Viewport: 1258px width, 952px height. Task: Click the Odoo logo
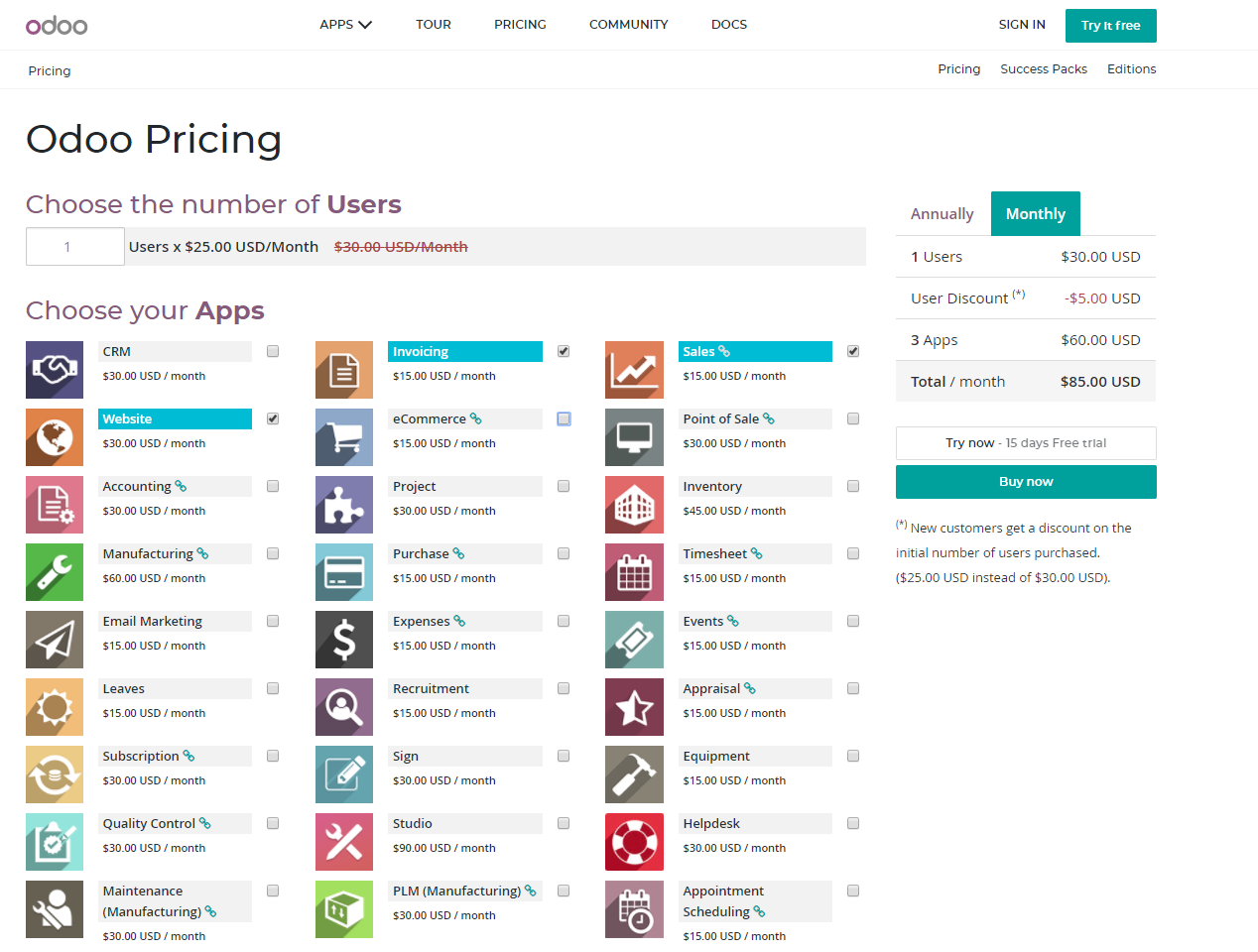coord(57,26)
